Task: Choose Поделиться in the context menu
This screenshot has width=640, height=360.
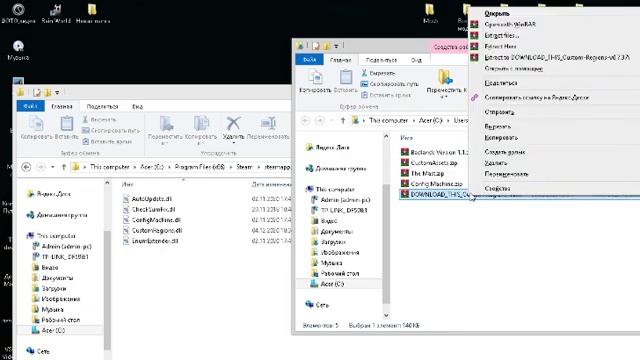Action: [501, 83]
